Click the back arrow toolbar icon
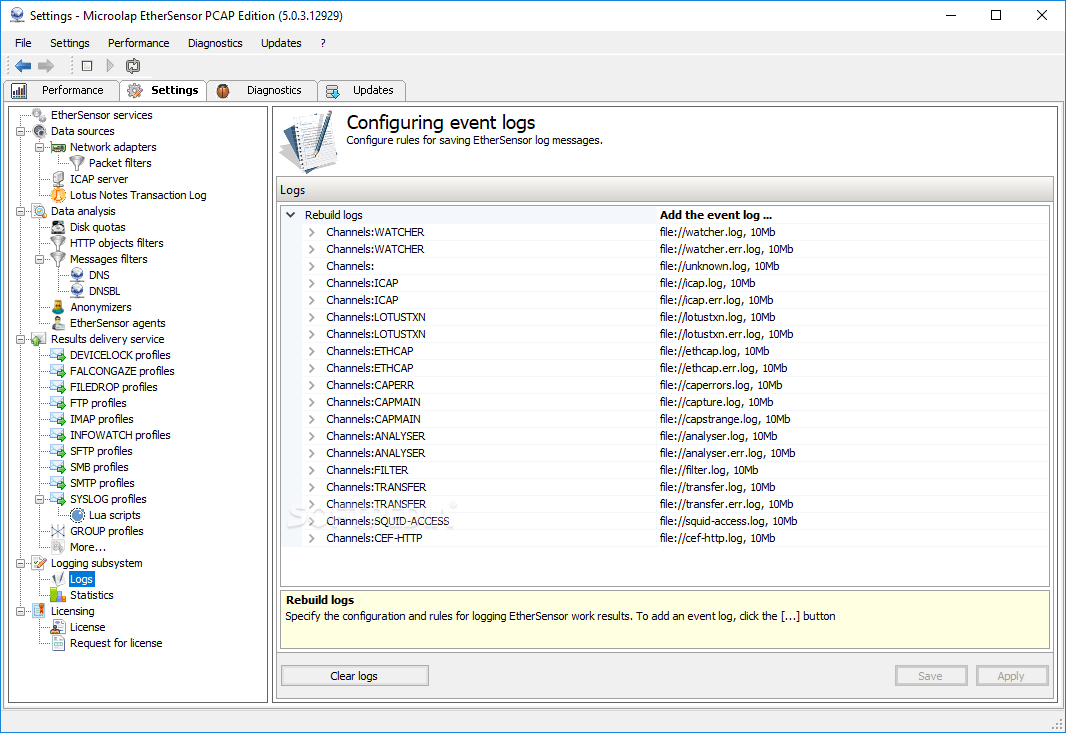The width and height of the screenshot is (1066, 733). 23,66
